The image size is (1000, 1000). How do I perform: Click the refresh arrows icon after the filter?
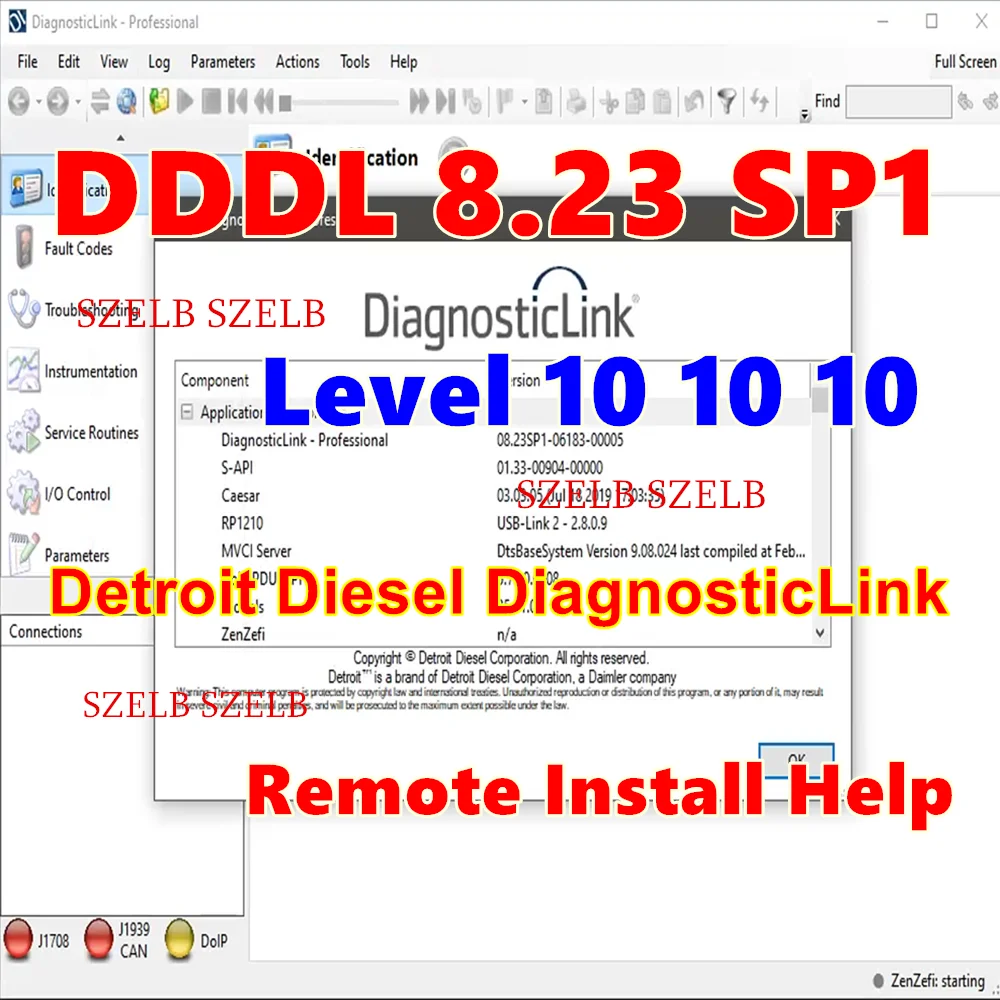click(x=759, y=101)
